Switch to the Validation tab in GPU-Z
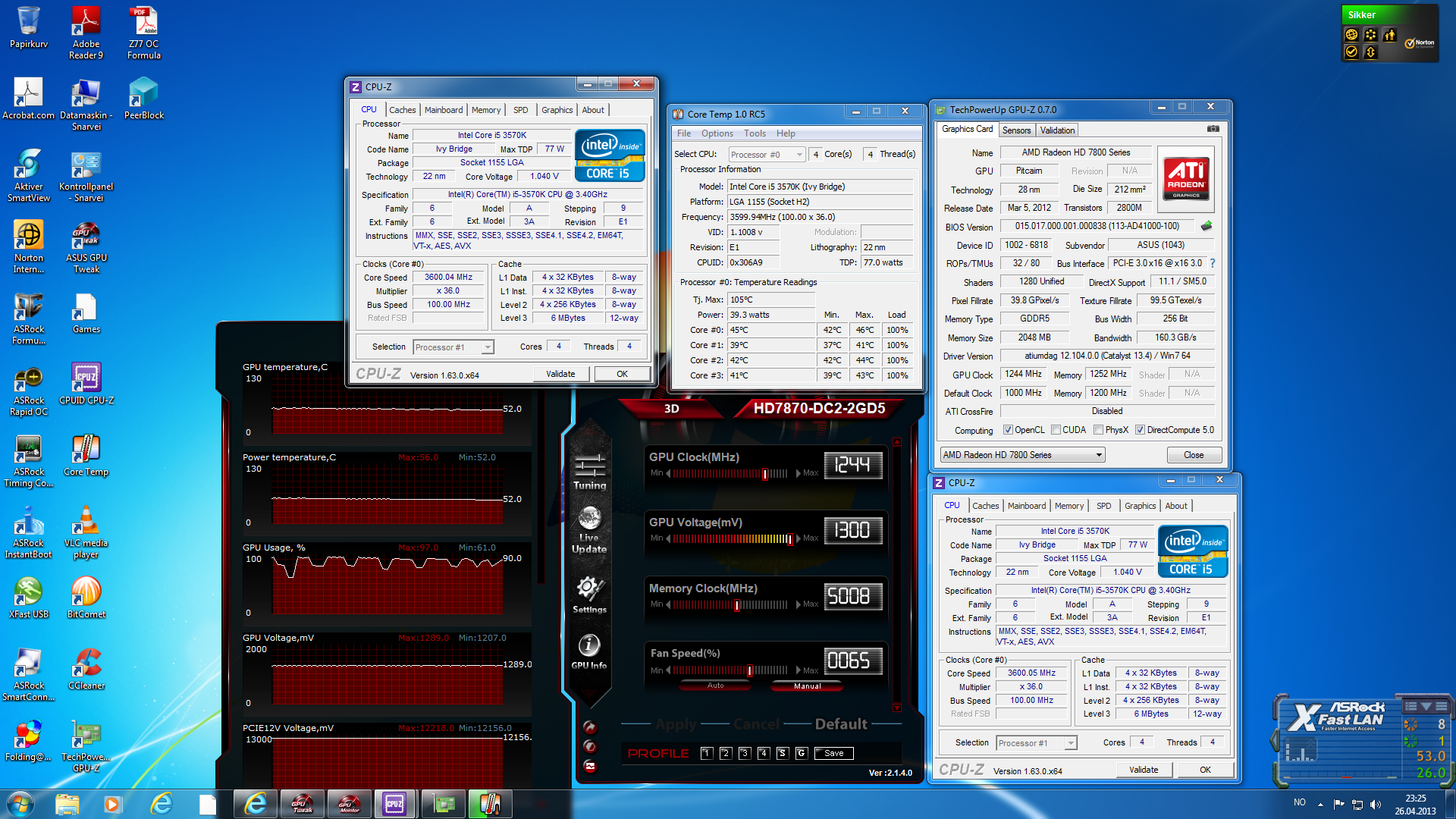This screenshot has width=1456, height=819. [1057, 130]
